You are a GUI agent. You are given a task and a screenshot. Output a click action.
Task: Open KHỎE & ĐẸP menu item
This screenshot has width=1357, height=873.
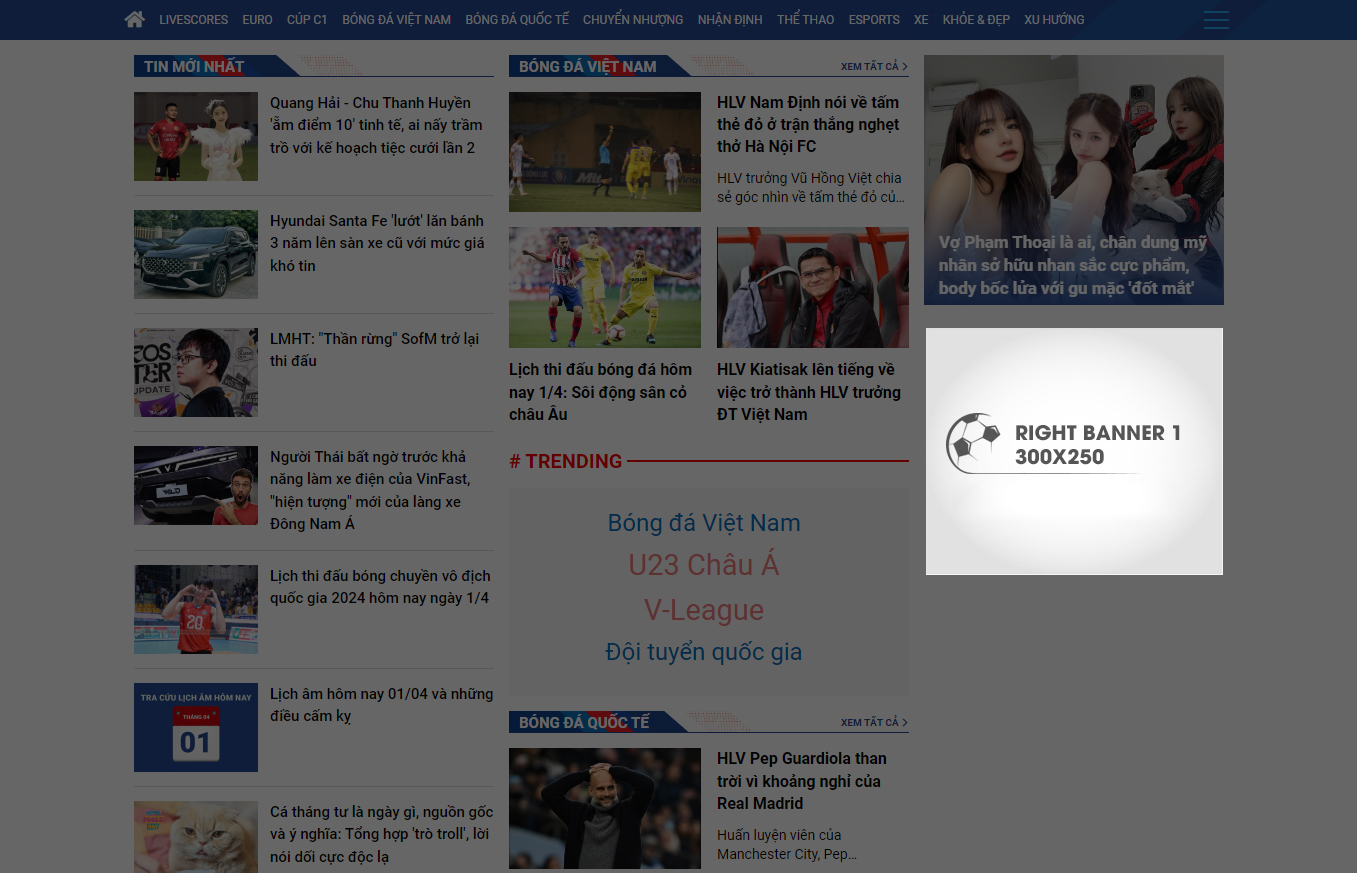[976, 20]
